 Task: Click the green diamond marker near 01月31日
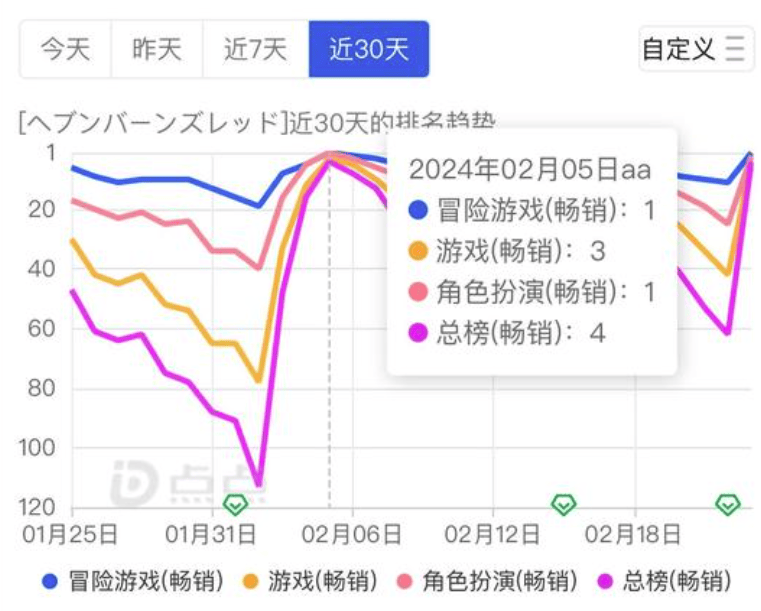point(235,504)
